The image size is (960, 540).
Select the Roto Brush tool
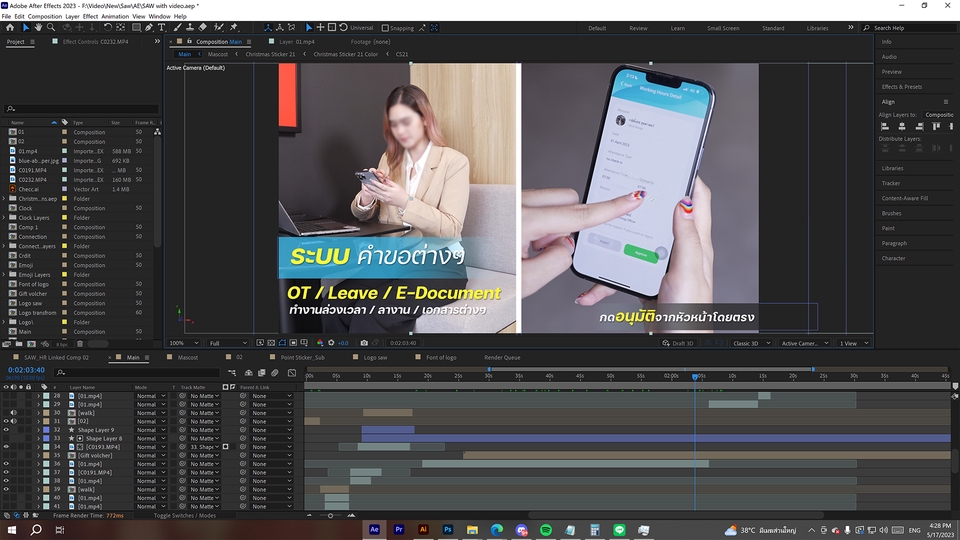(219, 28)
